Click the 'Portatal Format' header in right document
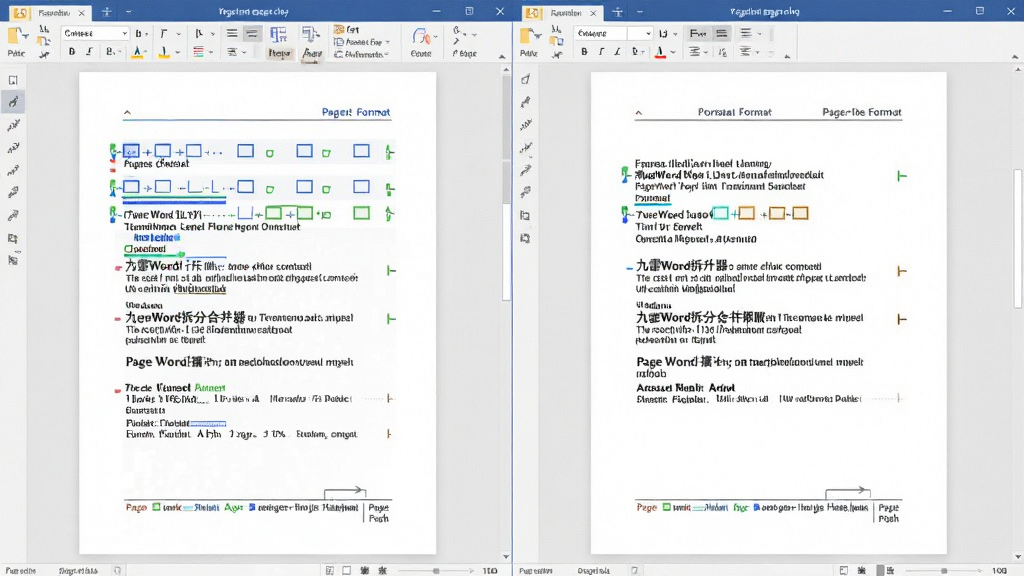 coord(735,112)
